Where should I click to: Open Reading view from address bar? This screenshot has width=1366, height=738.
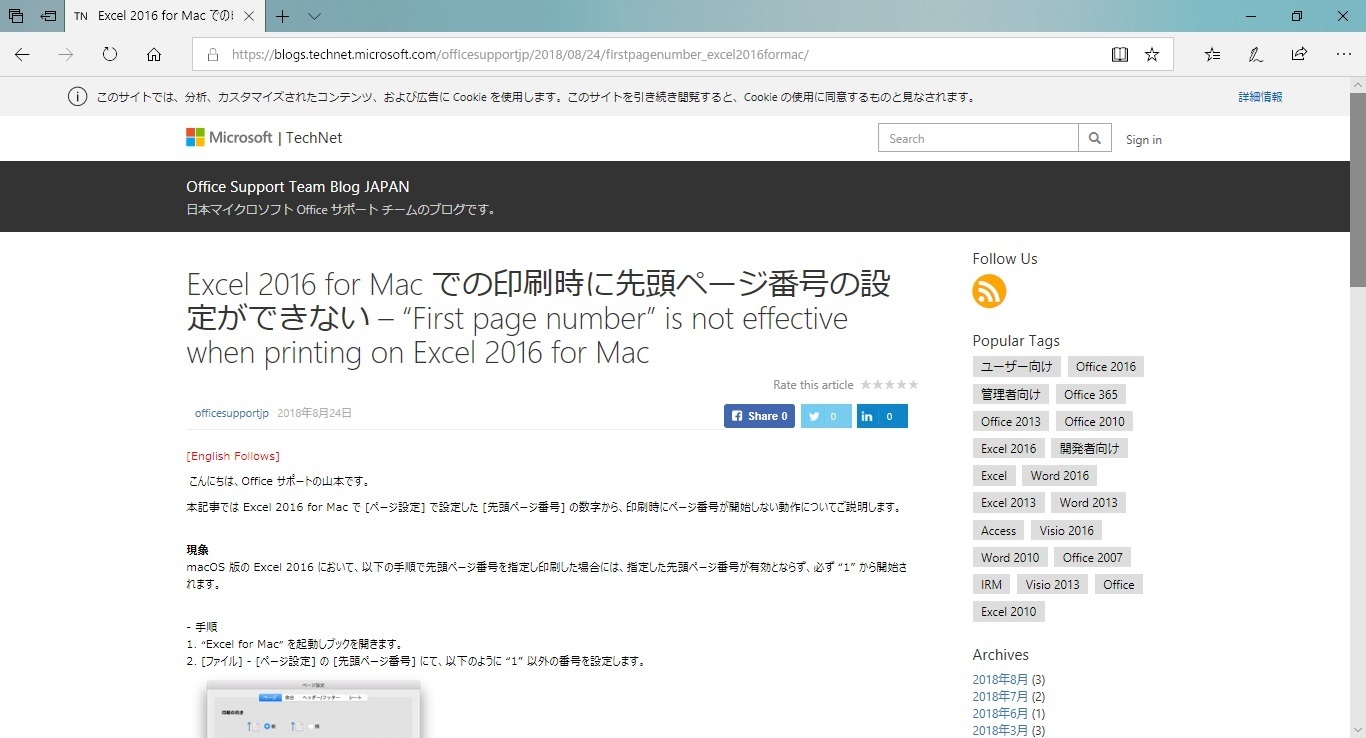tap(1120, 54)
